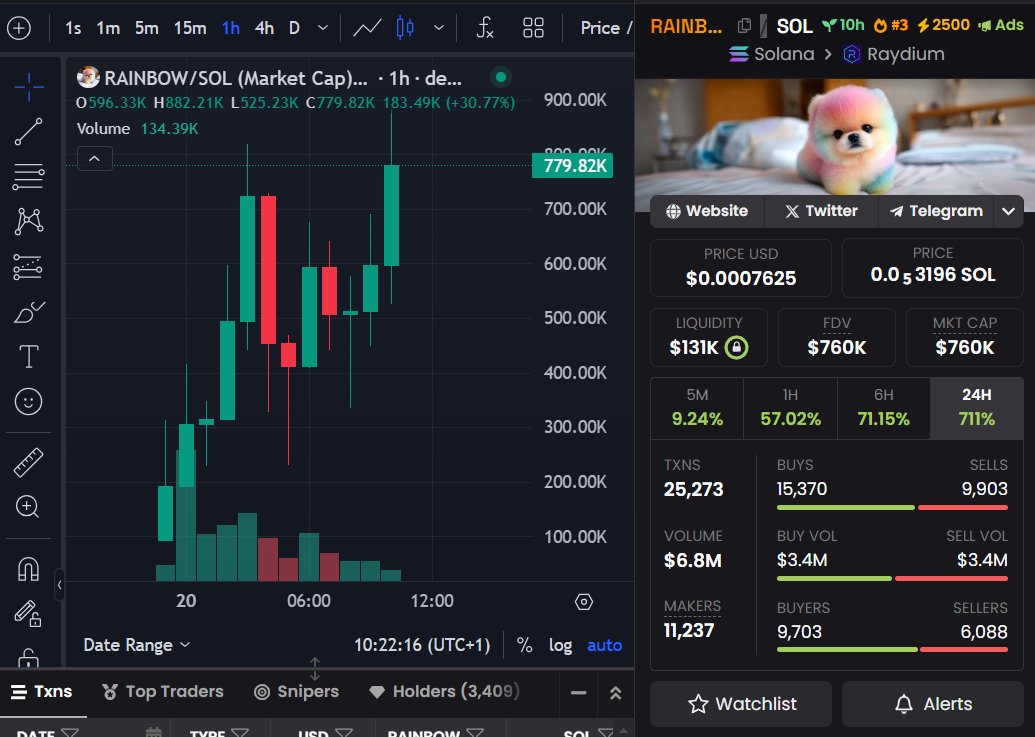This screenshot has width=1035, height=737.
Task: Open extra social links dropdown next to Telegram
Action: (1008, 211)
